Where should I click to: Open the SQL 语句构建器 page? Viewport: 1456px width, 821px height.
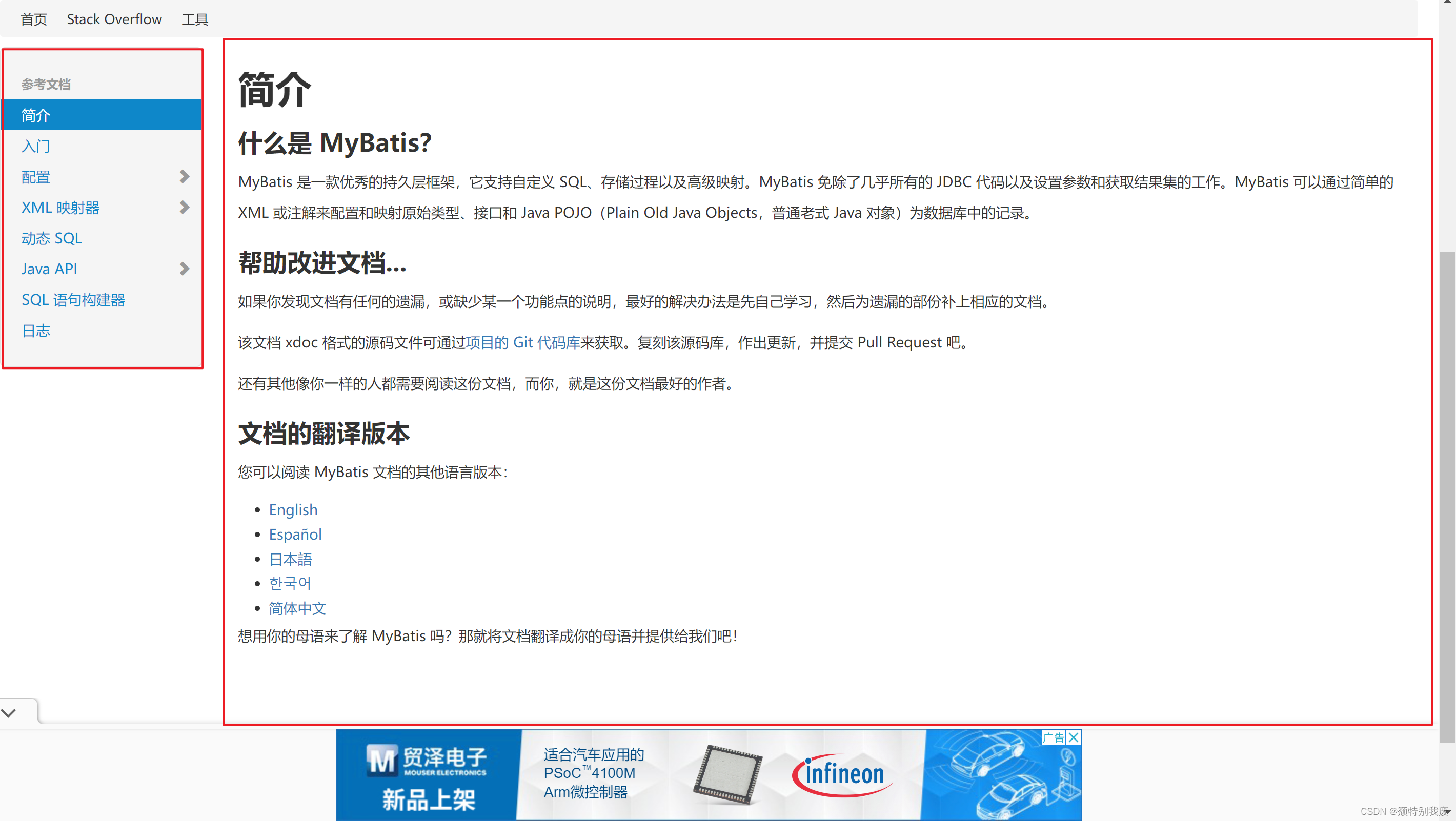click(73, 300)
